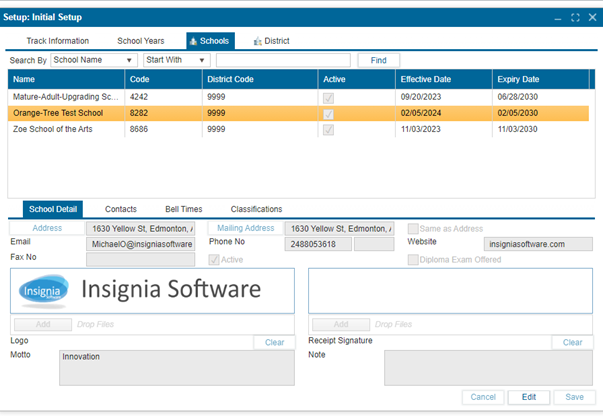Image resolution: width=603 pixels, height=416 pixels.
Task: Click the search text input field
Action: click(283, 60)
